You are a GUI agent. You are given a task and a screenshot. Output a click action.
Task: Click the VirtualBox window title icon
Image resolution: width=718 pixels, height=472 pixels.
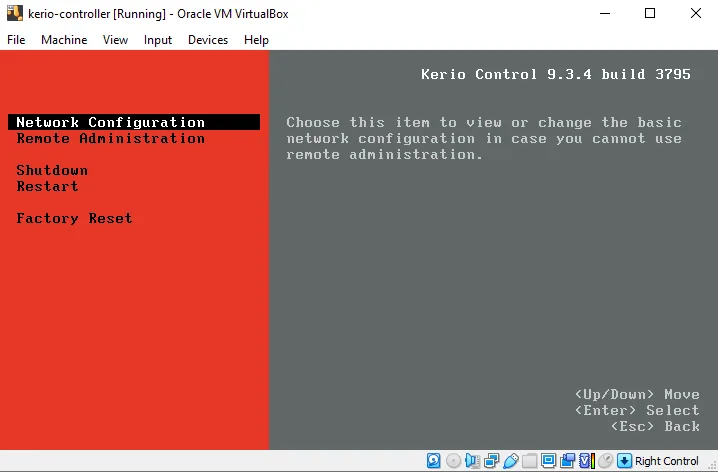(x=14, y=13)
